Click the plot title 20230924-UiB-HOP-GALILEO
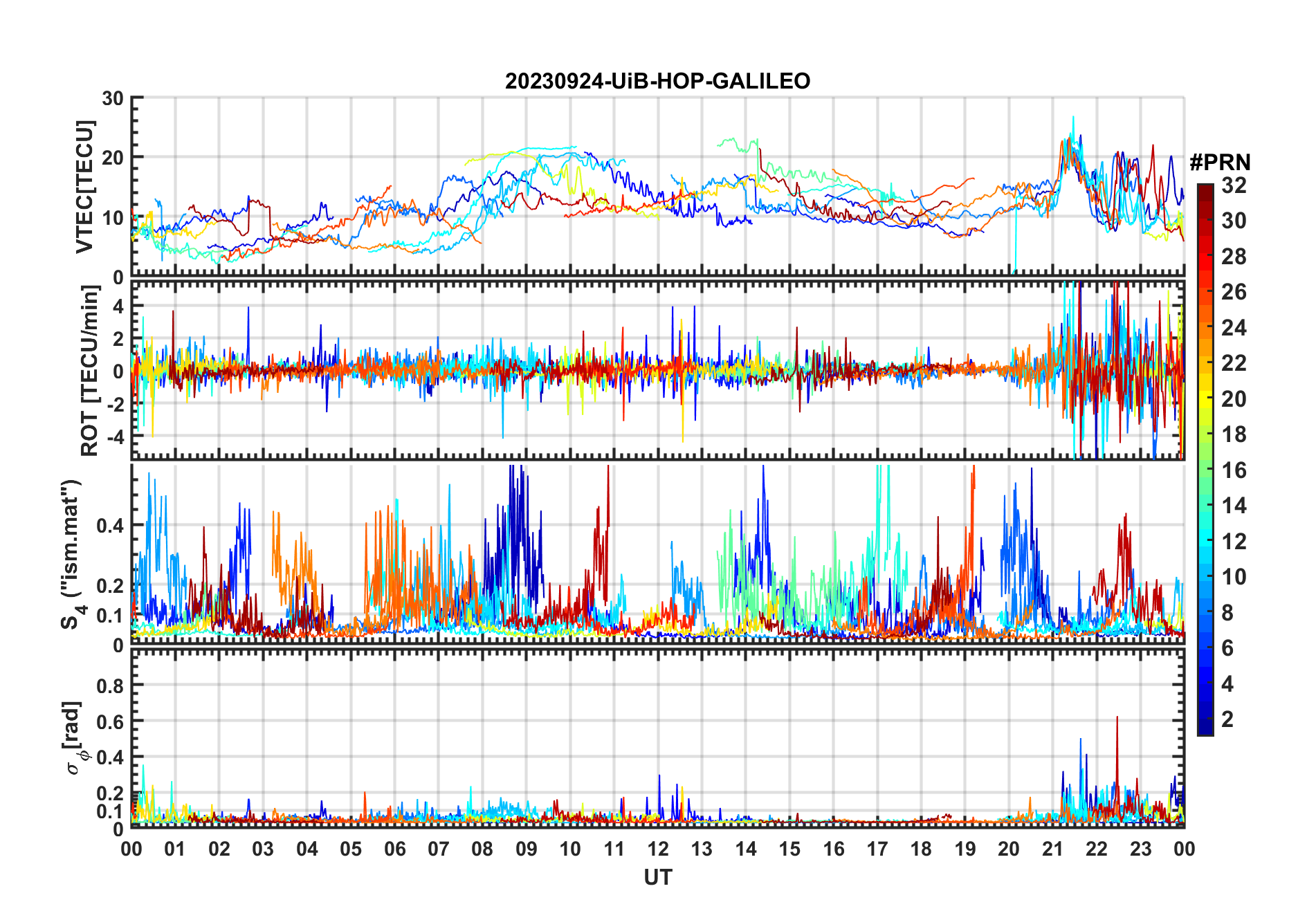 pyautogui.click(x=657, y=82)
